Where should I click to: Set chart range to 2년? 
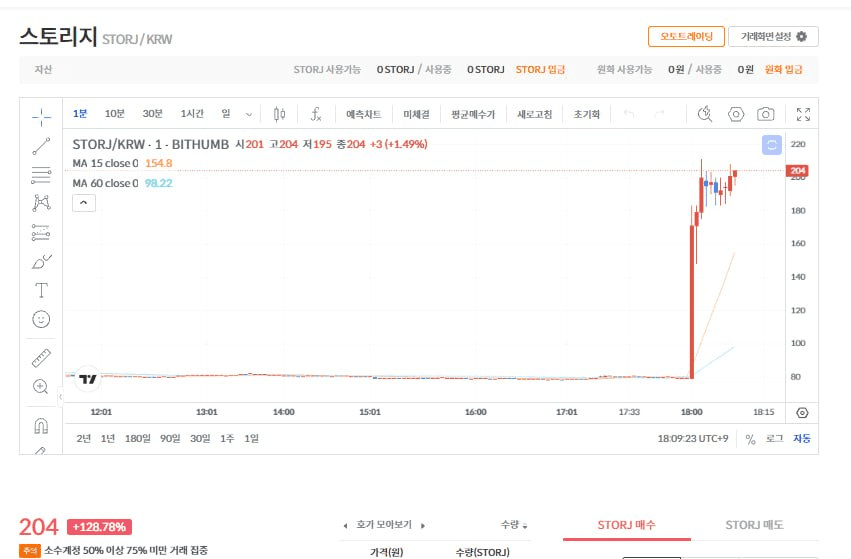click(84, 439)
